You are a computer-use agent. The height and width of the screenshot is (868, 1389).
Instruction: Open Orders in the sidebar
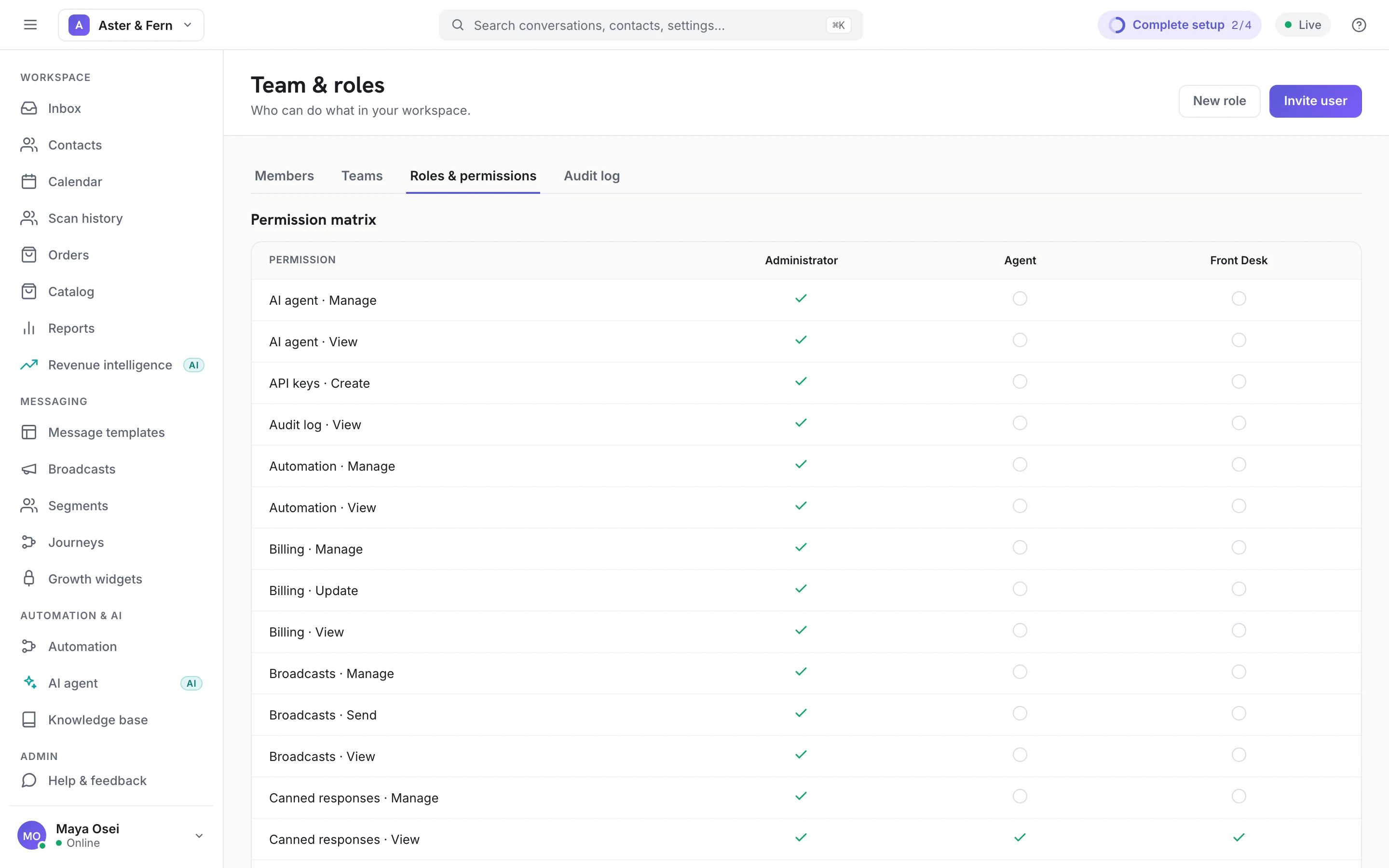point(111,256)
